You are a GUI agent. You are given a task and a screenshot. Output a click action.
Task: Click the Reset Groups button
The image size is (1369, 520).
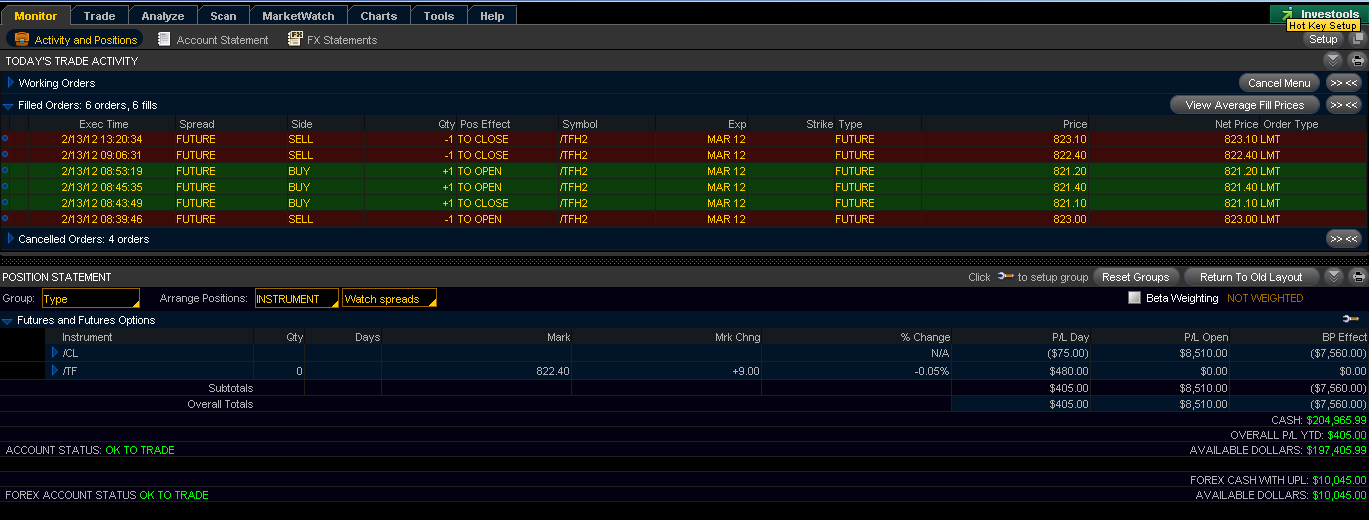(x=1136, y=277)
